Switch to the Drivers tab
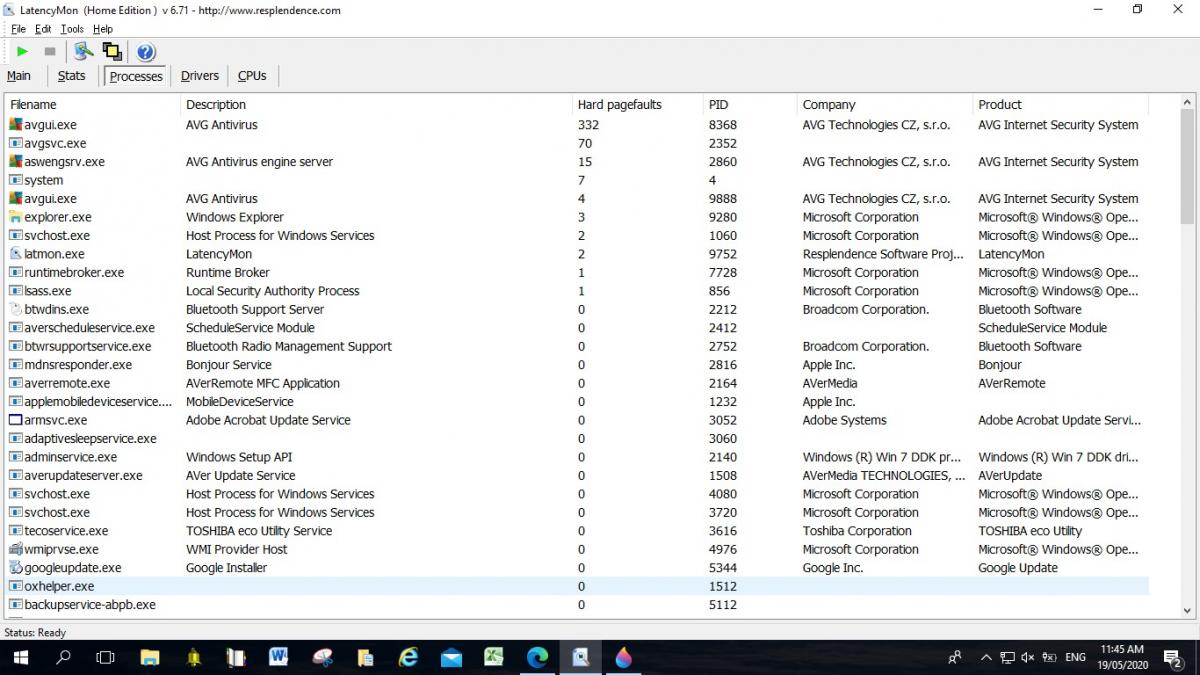Image resolution: width=1200 pixels, height=675 pixels. 200,76
